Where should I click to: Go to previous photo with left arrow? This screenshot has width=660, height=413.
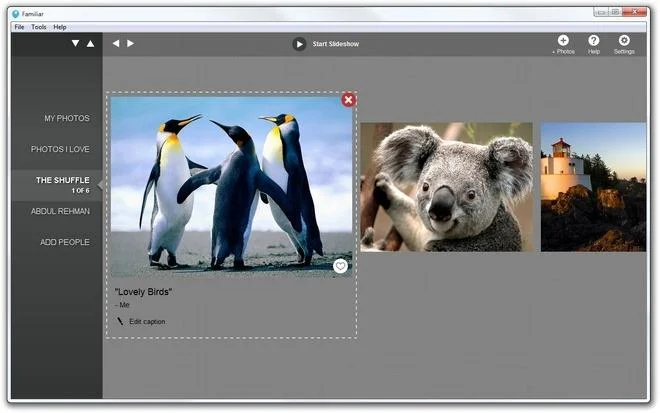116,43
